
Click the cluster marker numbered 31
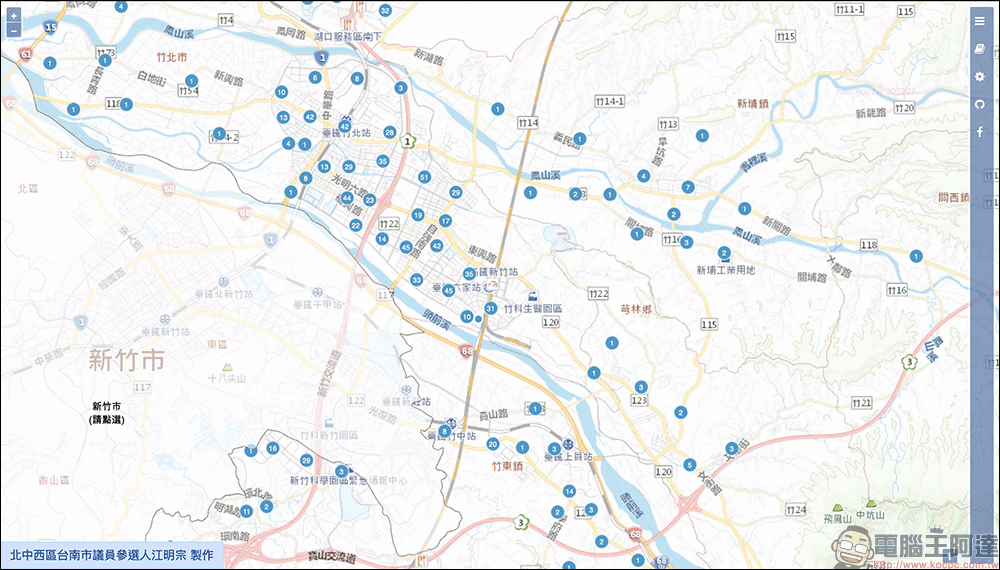tap(490, 308)
